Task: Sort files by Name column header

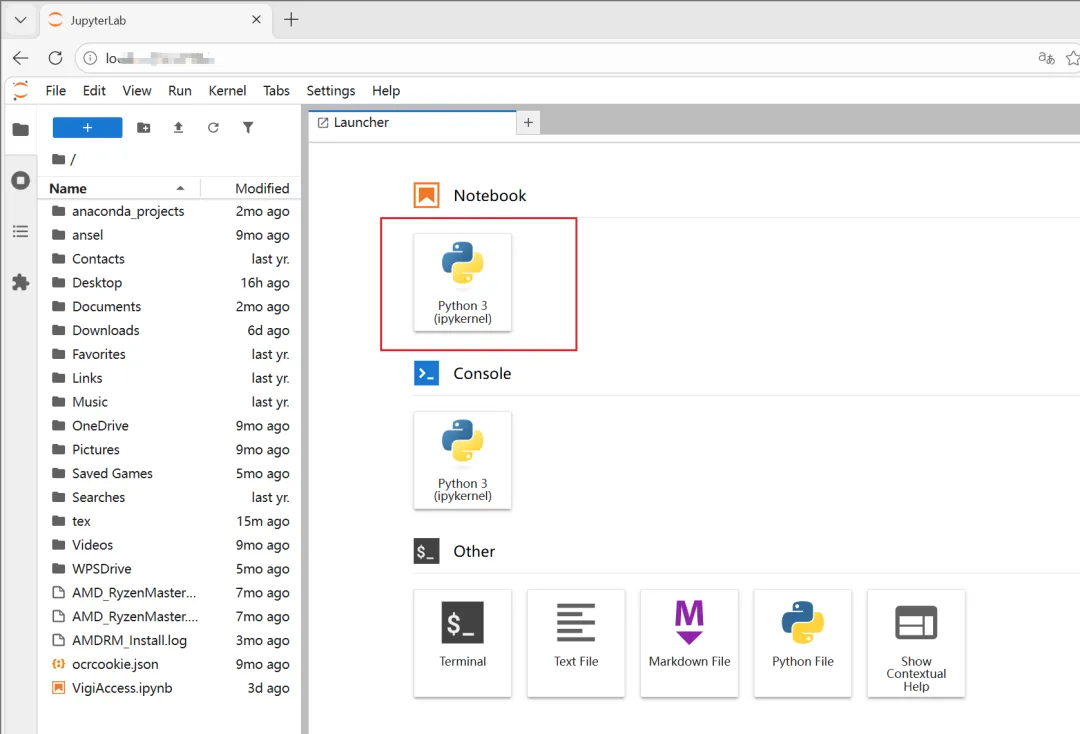Action: pos(118,188)
